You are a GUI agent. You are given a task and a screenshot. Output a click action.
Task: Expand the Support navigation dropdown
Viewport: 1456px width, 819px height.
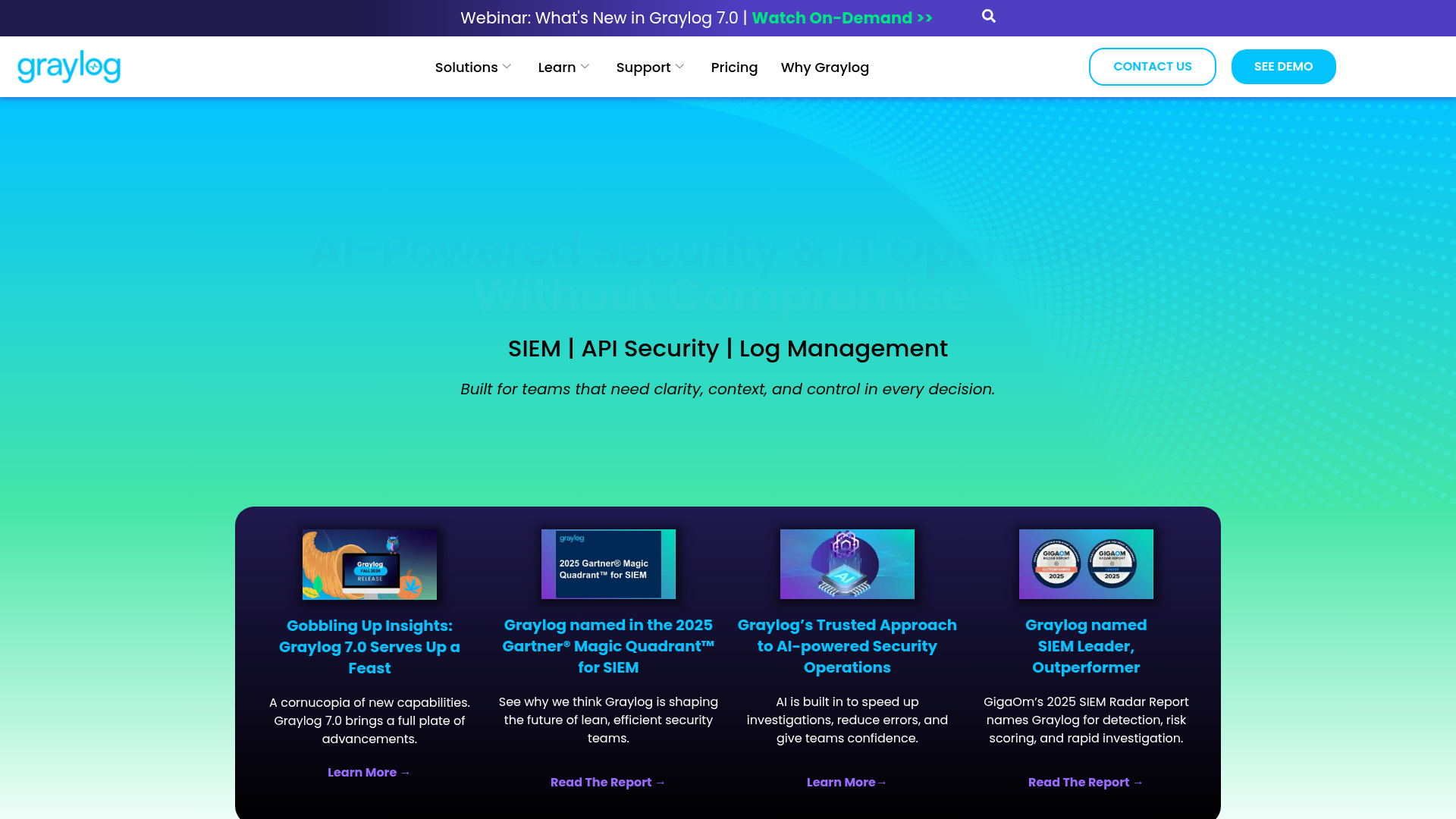(x=644, y=67)
